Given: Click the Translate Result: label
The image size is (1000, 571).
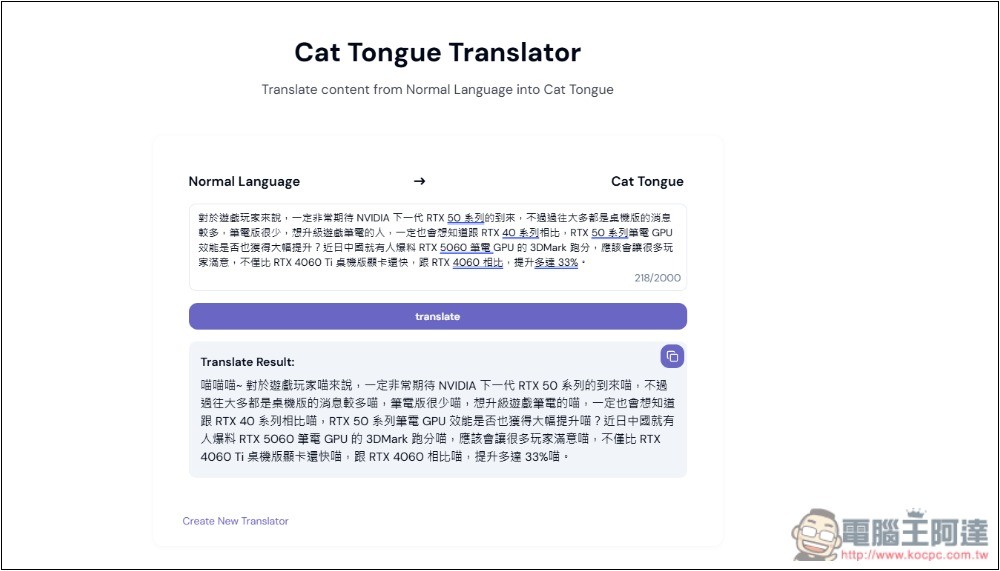Looking at the screenshot, I should click(x=247, y=362).
